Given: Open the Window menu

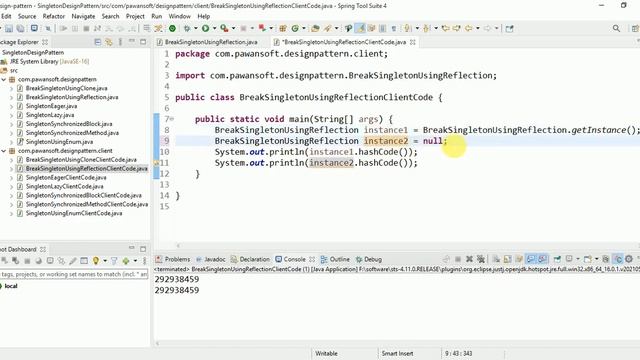Looking at the screenshot, I should click(180, 16).
